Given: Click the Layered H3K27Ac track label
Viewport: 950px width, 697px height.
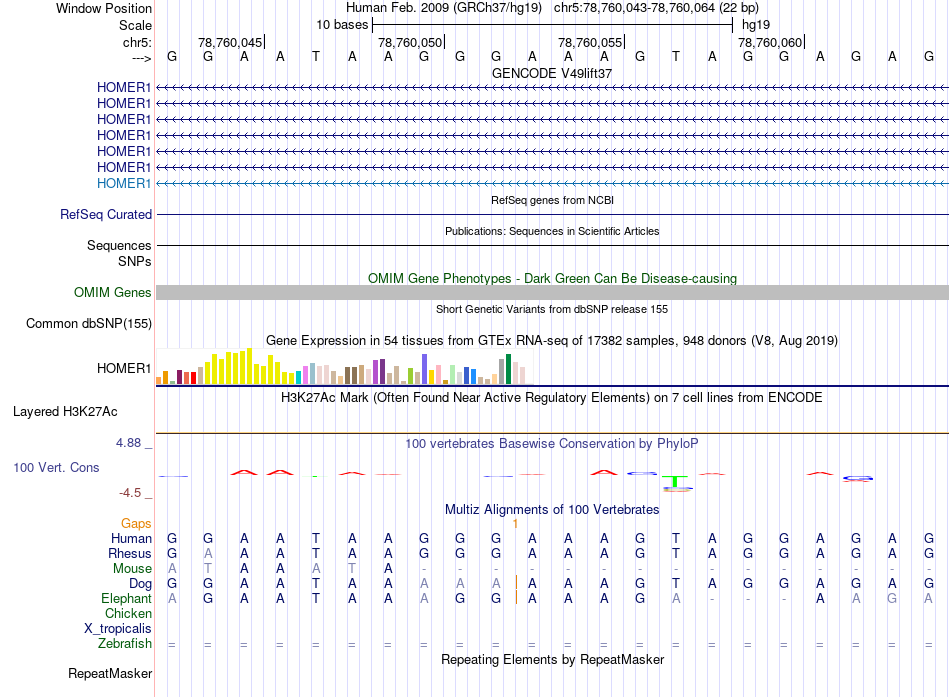Looking at the screenshot, I should (65, 412).
